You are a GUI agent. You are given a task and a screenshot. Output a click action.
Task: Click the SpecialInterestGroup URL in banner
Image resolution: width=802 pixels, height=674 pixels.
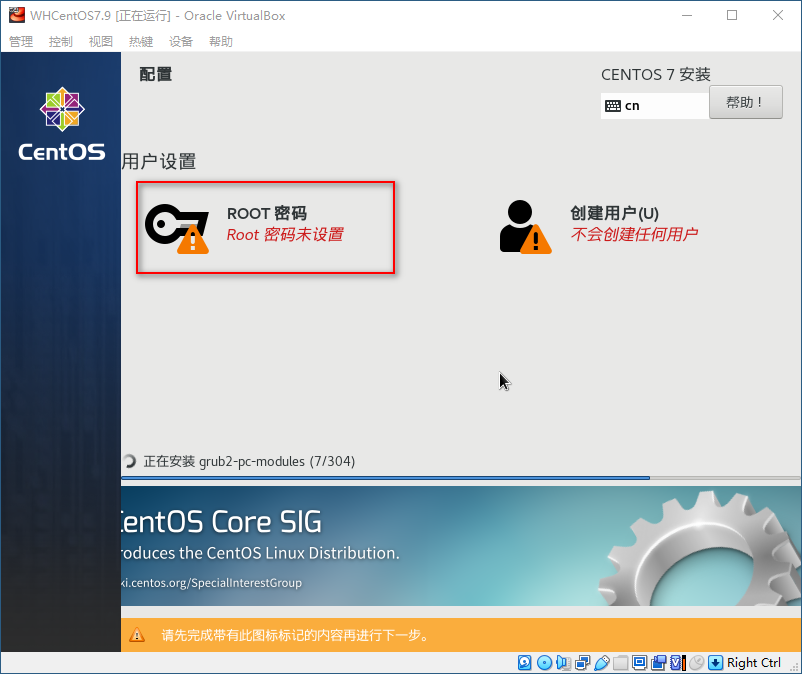212,583
